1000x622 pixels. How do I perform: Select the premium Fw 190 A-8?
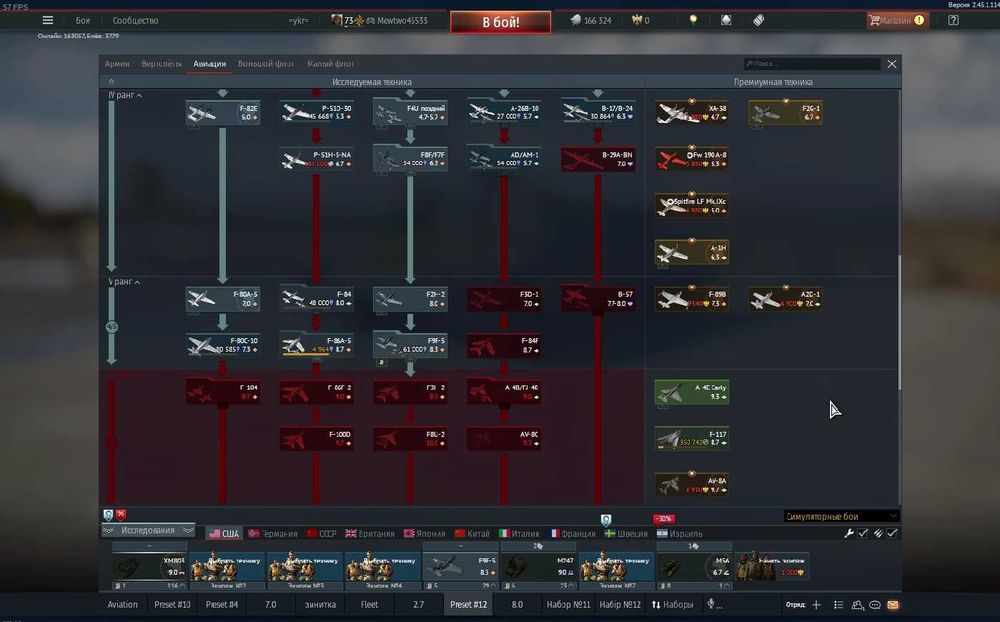click(x=692, y=159)
